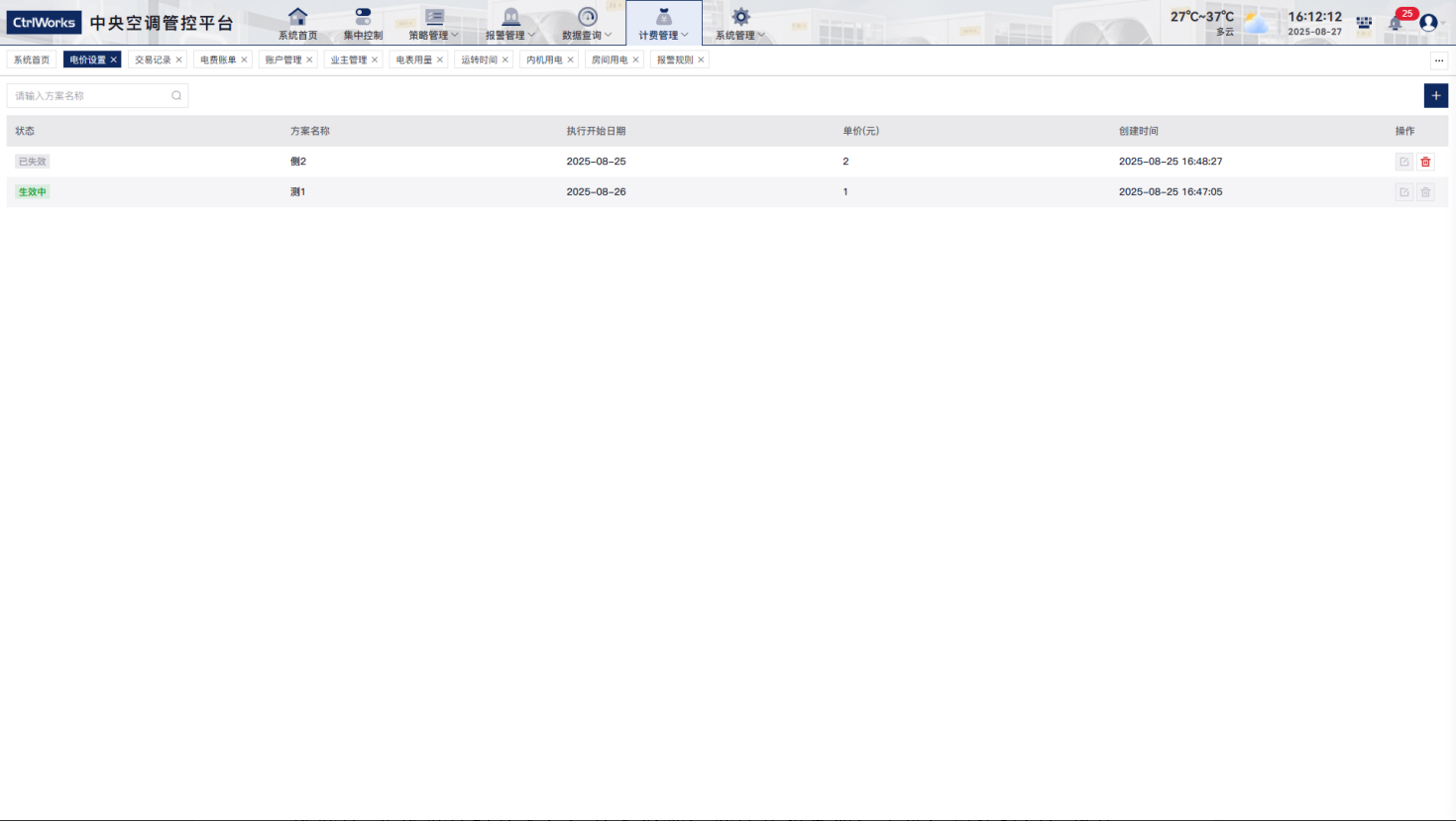Click the search magnifier in the name field
Screen dimensions: 1456x821
click(x=176, y=96)
